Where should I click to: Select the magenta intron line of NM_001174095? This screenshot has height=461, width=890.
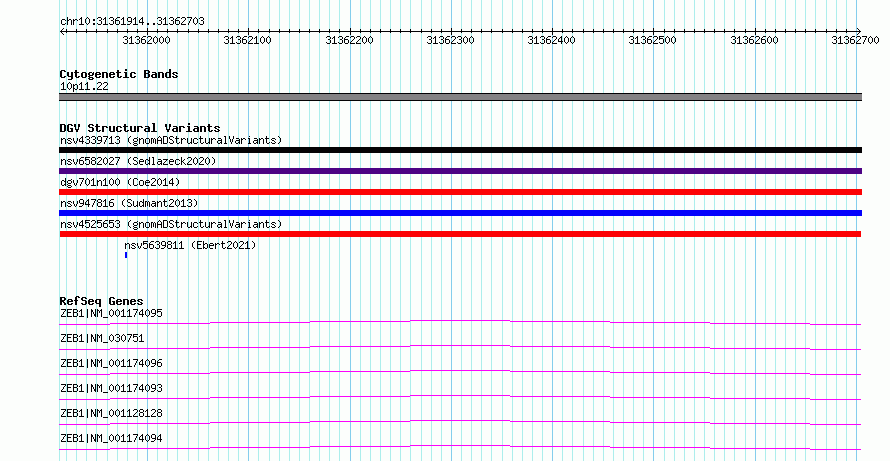click(460, 321)
